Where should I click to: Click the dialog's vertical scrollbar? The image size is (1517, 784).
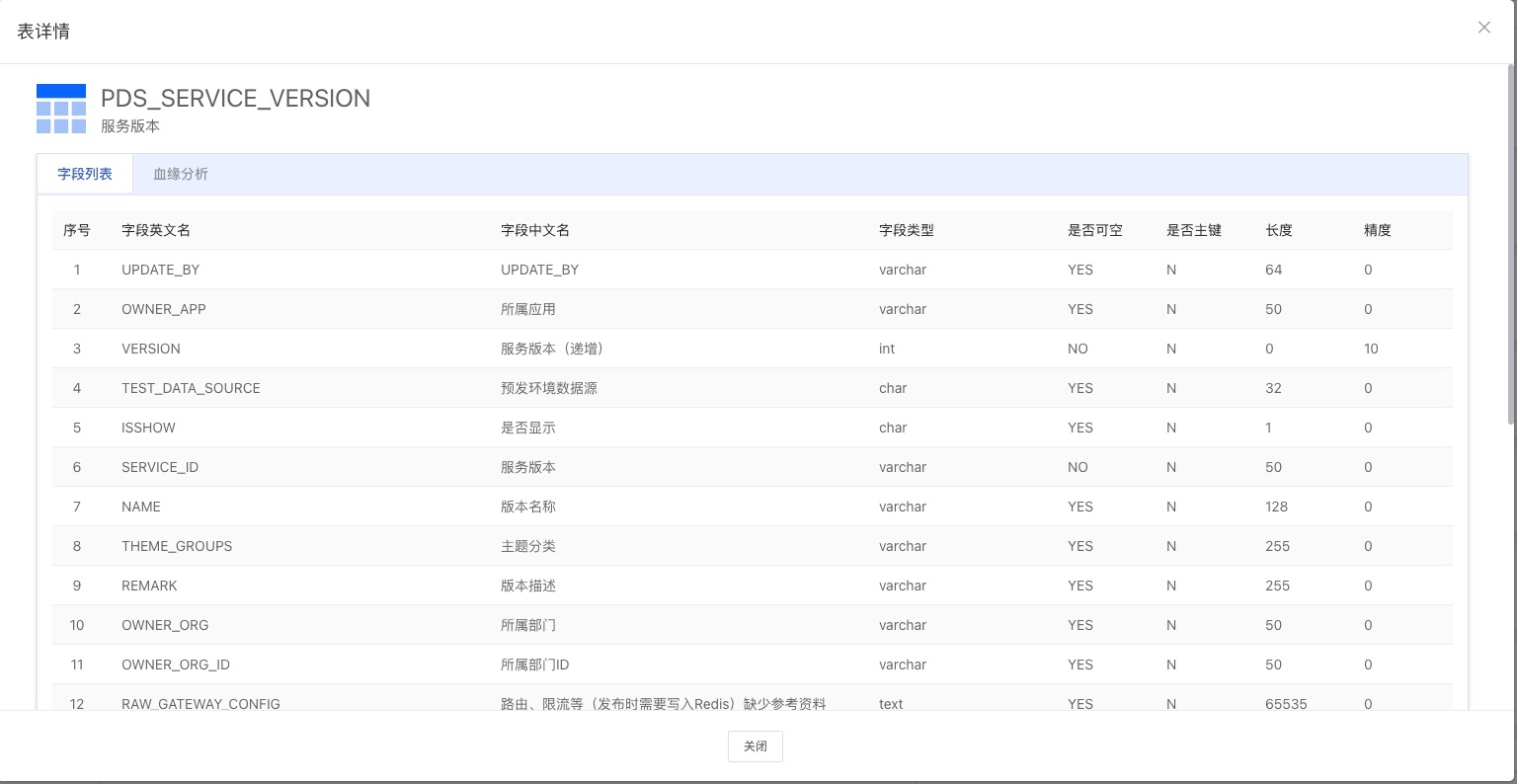(x=1511, y=247)
